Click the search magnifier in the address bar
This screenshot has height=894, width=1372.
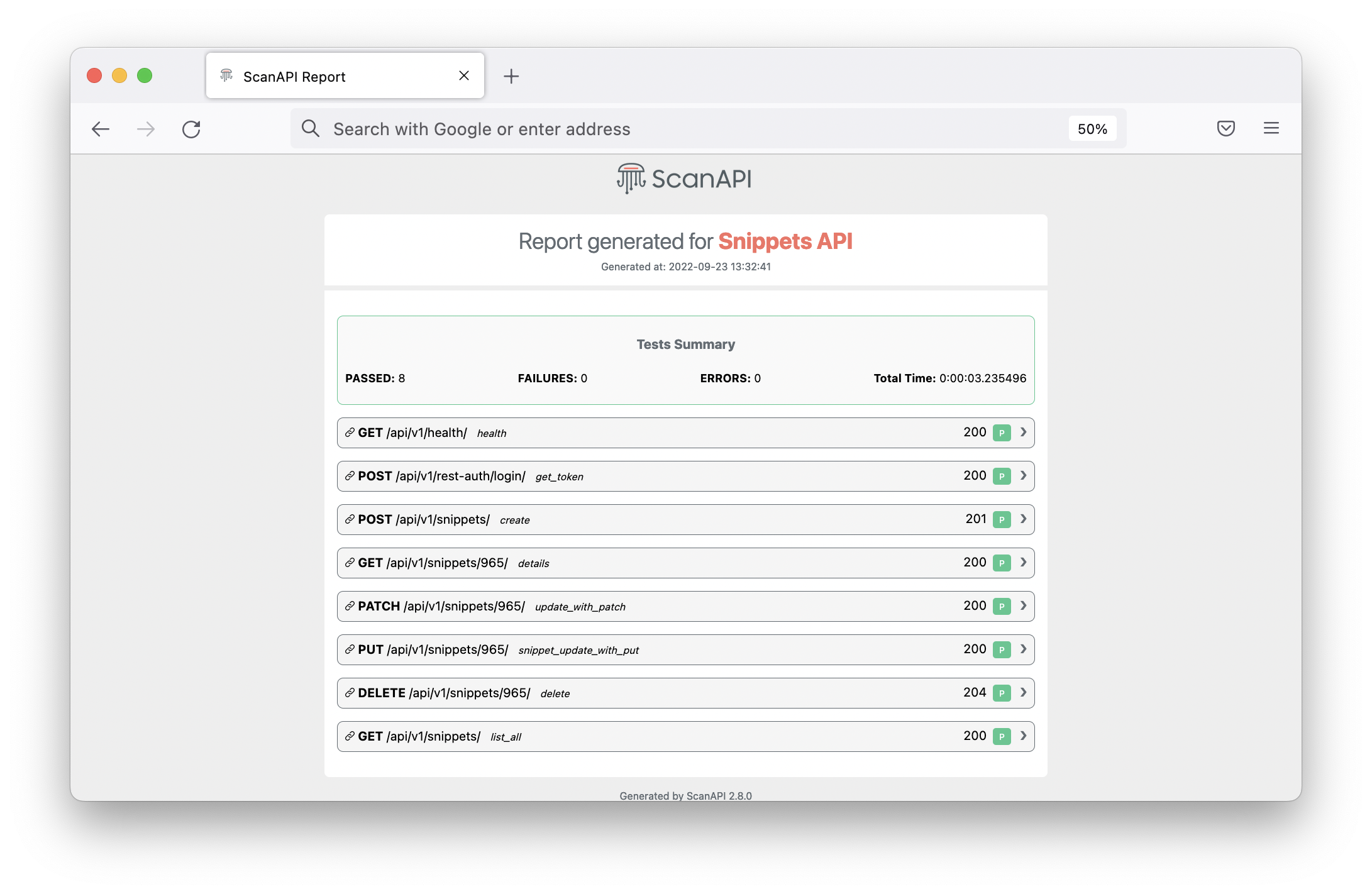(311, 128)
